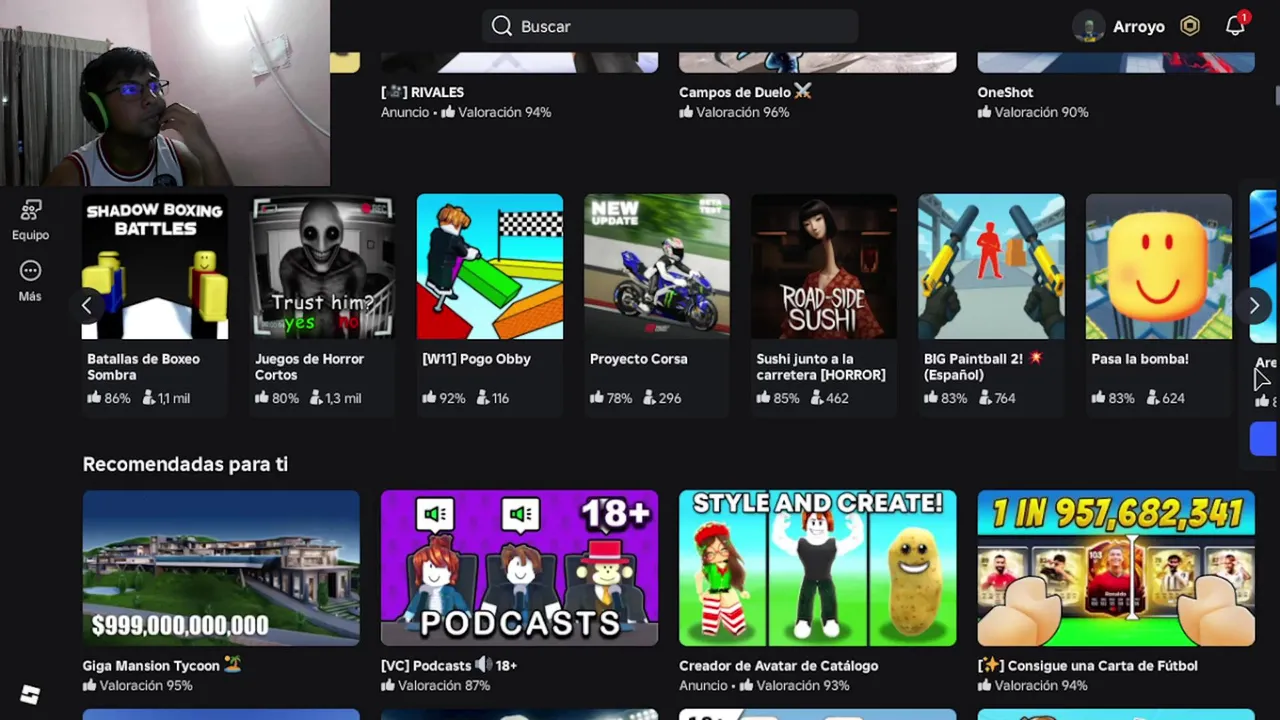Click [W11] Pogo Obby title

pos(476,359)
